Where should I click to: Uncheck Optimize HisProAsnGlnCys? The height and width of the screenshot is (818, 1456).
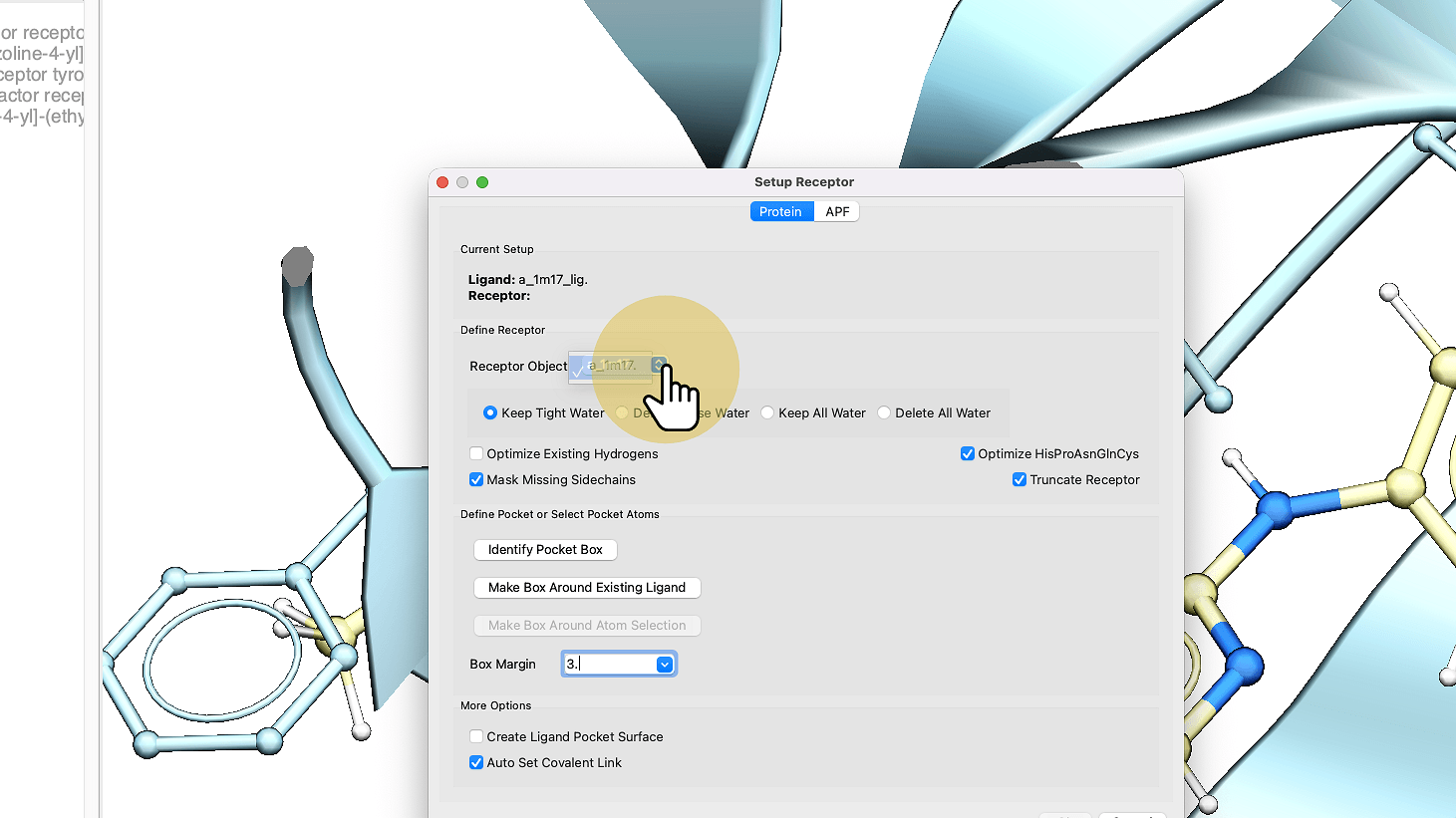pos(967,453)
